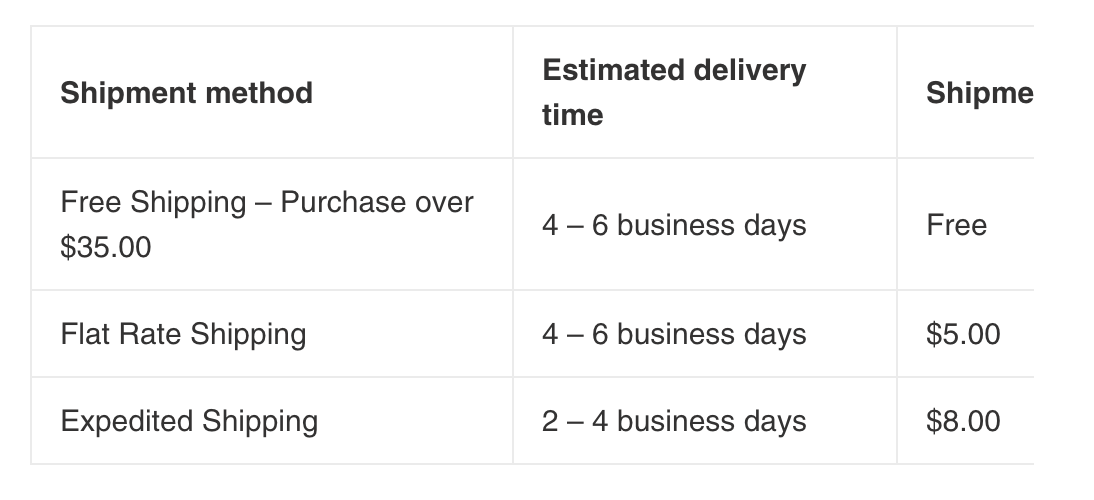Click the "Shipment method" column header
1094x500 pixels.
(186, 93)
